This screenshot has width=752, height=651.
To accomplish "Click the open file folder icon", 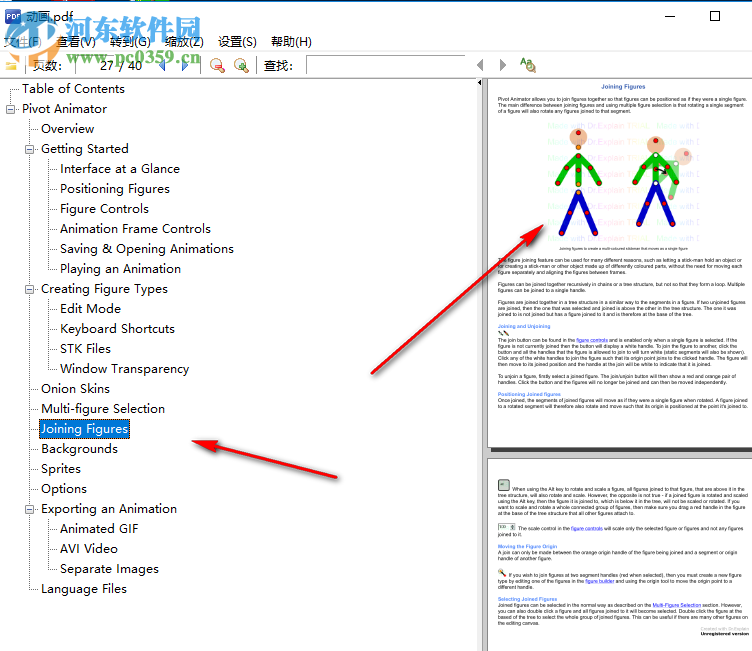I will tap(11, 66).
